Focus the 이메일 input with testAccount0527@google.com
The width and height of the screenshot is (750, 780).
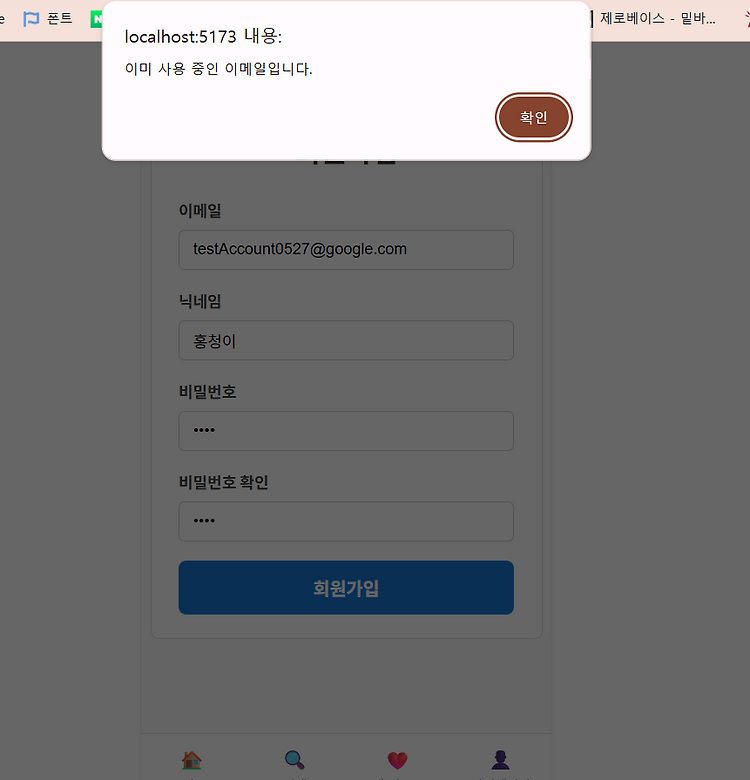(346, 250)
